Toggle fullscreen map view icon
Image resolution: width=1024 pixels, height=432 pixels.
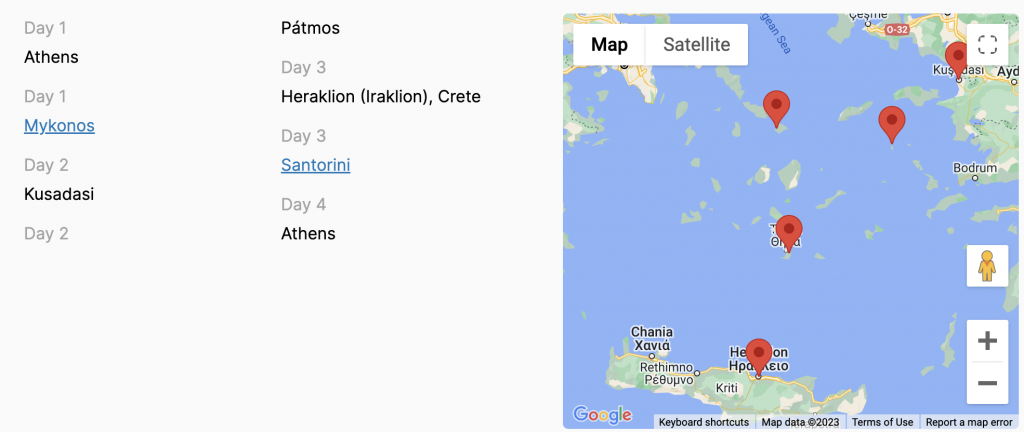click(987, 45)
